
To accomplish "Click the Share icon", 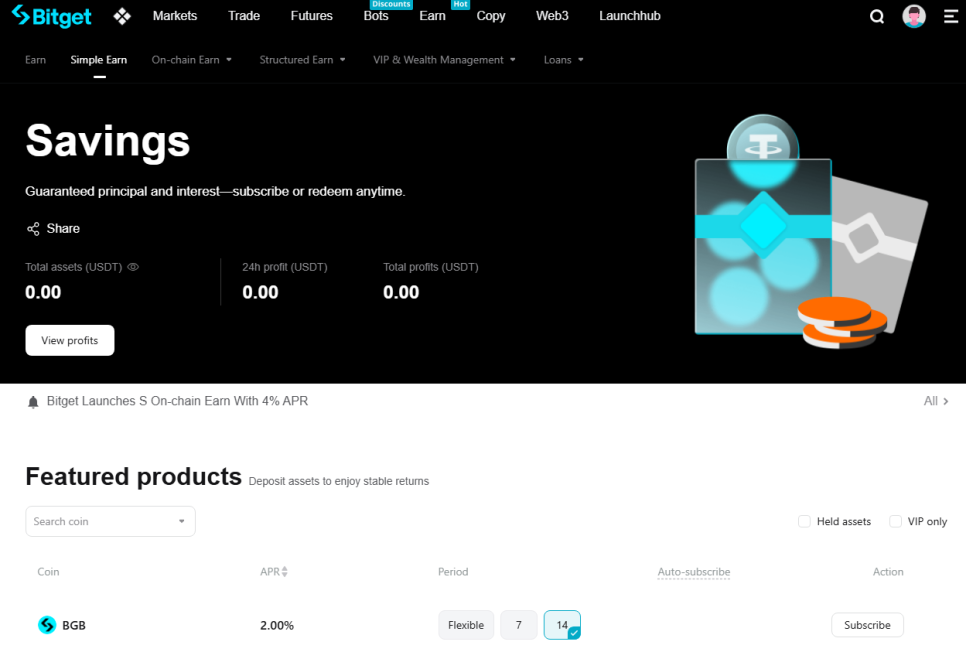I will click(x=33, y=229).
